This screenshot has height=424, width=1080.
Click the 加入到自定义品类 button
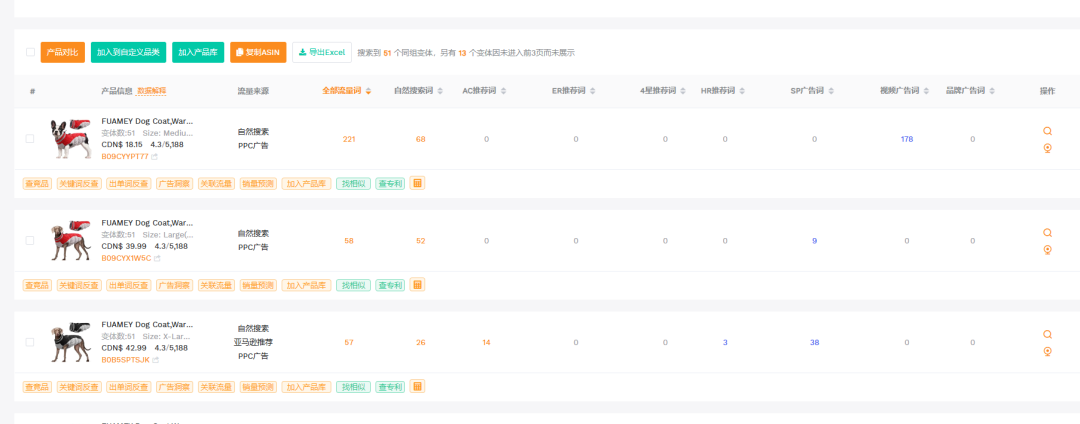(129, 52)
